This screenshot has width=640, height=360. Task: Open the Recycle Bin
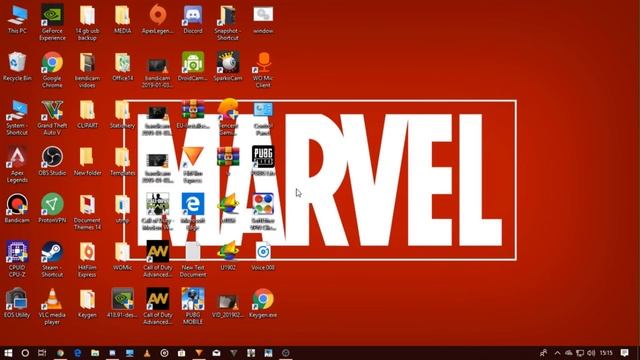[x=17, y=67]
